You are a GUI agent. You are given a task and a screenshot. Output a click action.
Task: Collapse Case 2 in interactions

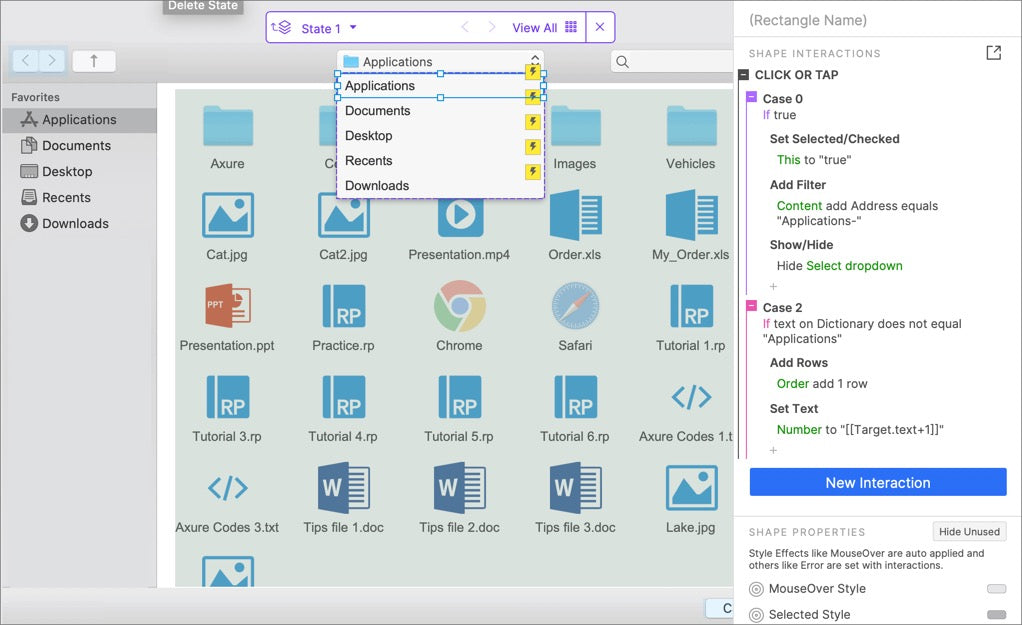pos(752,306)
